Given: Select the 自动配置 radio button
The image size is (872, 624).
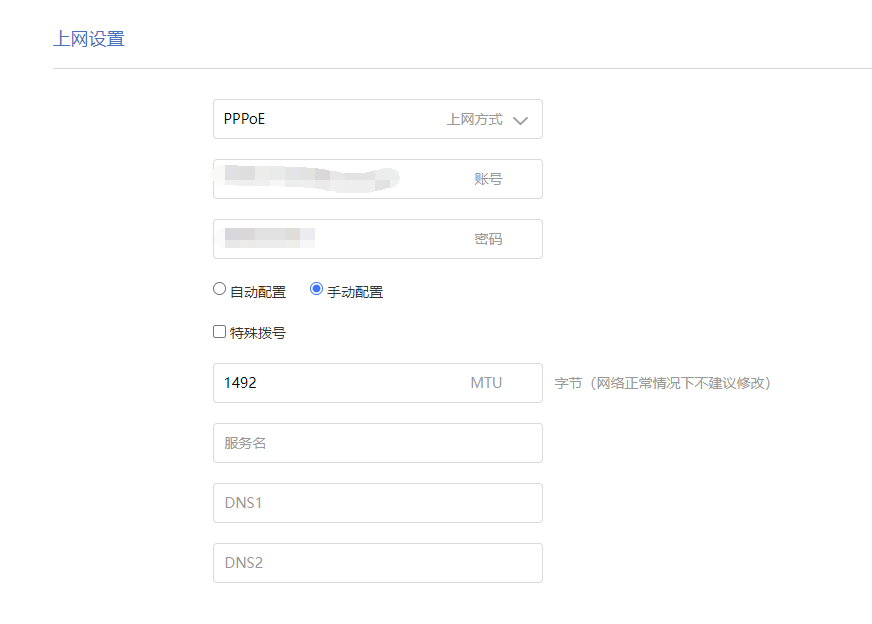Looking at the screenshot, I should click(218, 289).
